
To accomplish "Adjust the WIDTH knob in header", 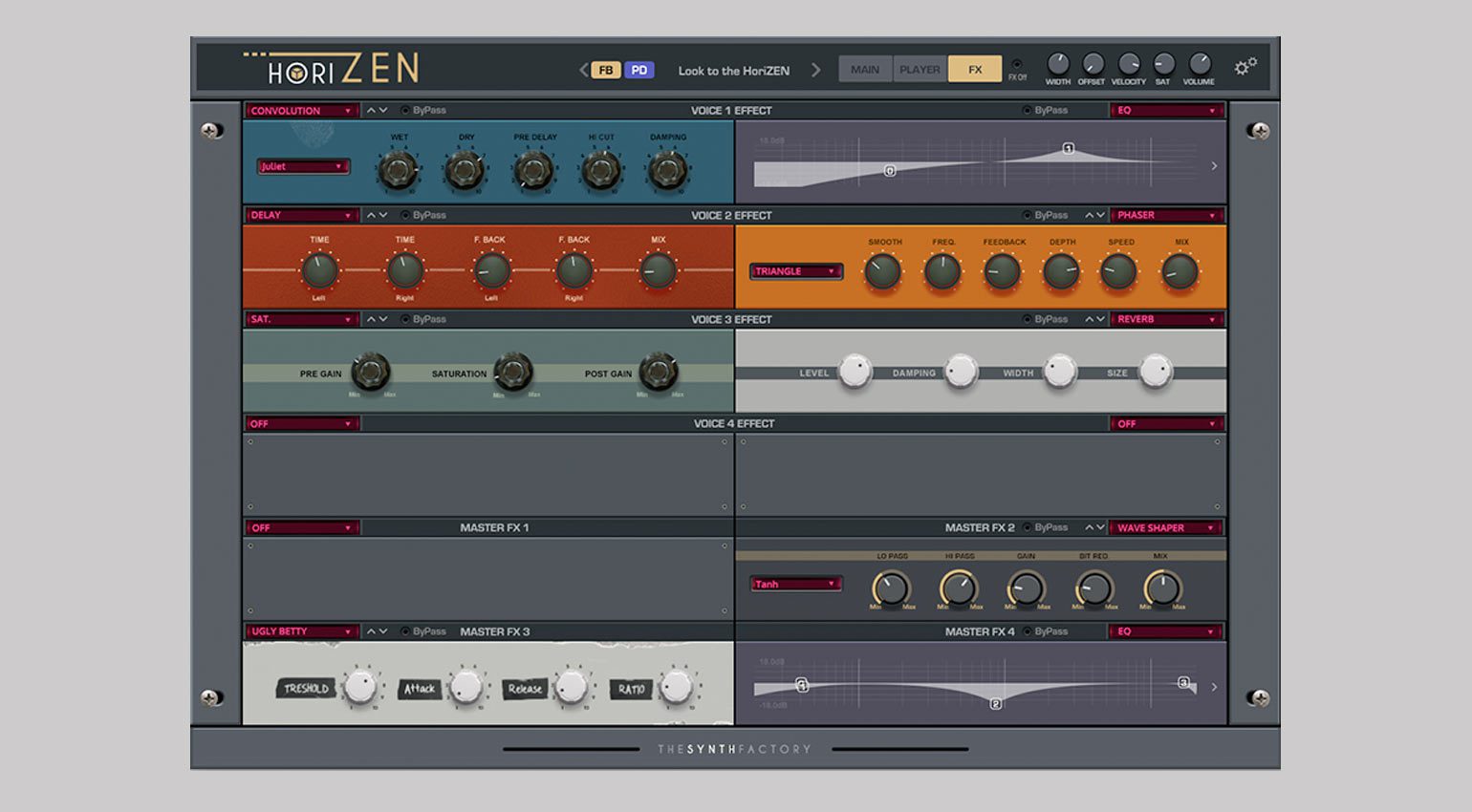I will [x=1057, y=63].
